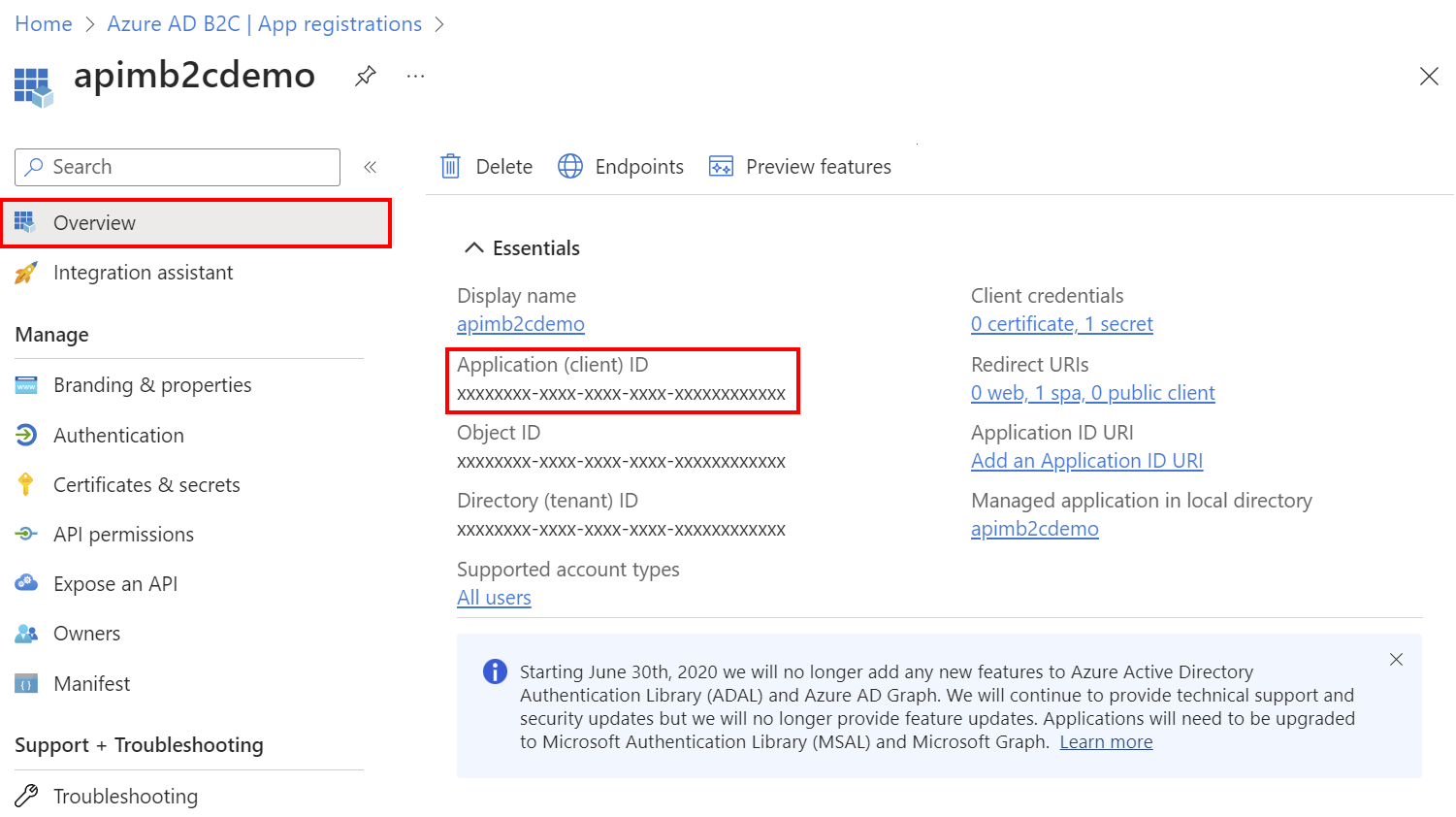Open Endpoints via the globe icon
Viewport: 1456px width, 817px height.
[x=570, y=166]
